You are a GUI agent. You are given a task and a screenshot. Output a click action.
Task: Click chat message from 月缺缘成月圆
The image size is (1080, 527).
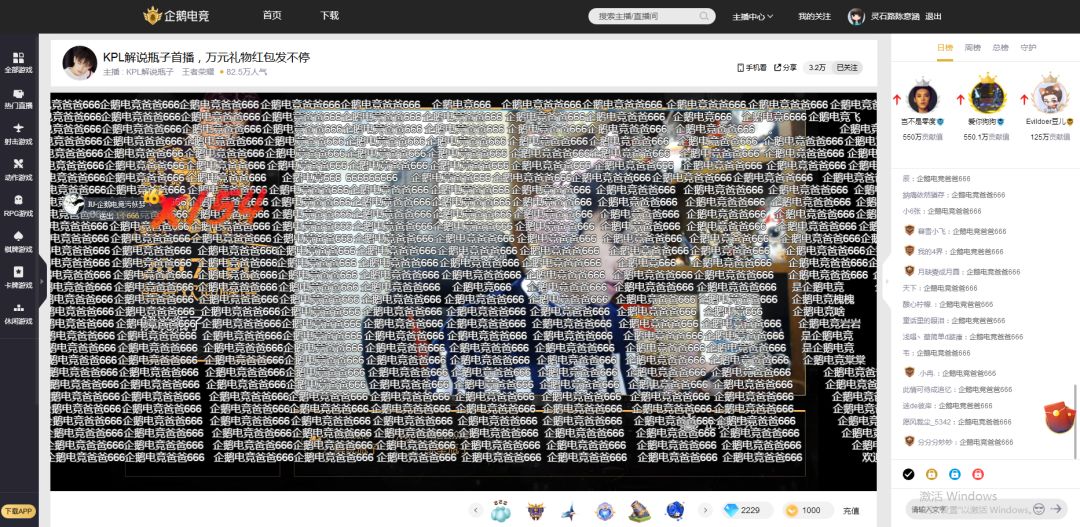click(961, 272)
